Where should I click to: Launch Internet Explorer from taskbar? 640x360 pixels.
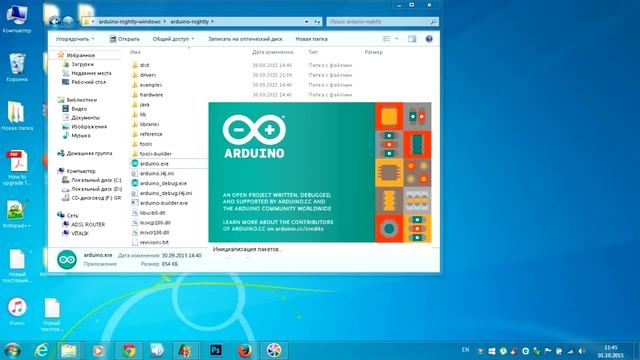tap(41, 351)
